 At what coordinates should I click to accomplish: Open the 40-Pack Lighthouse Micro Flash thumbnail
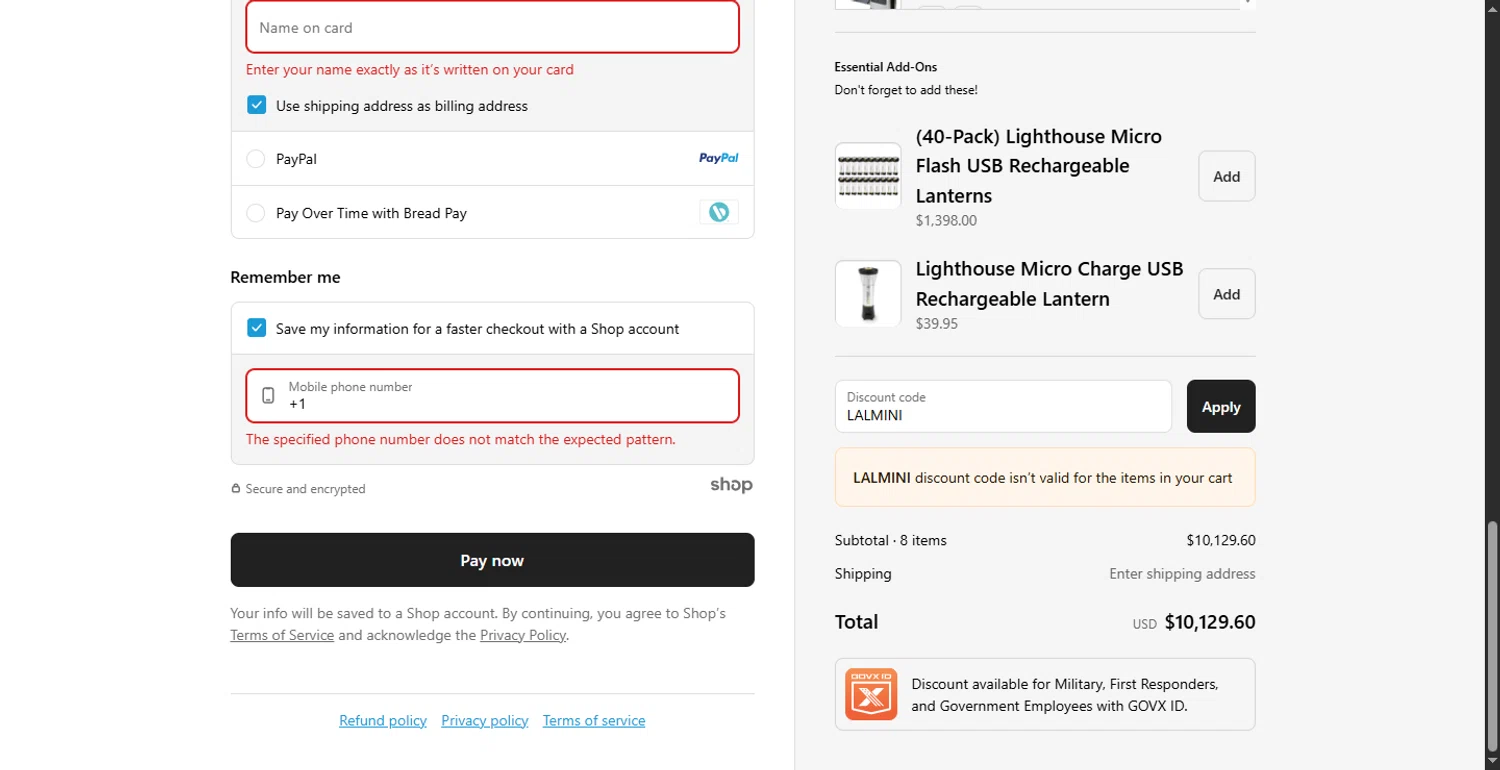click(x=868, y=176)
